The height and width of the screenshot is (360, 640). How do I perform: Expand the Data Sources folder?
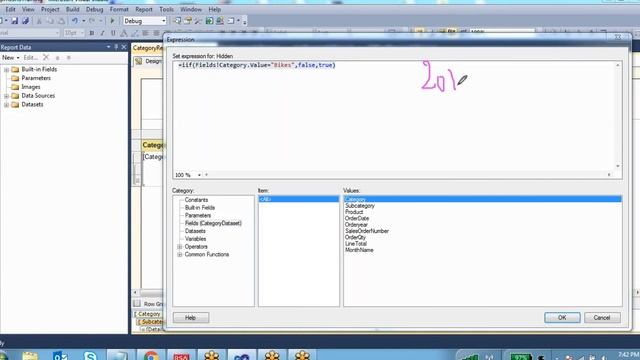(6, 96)
